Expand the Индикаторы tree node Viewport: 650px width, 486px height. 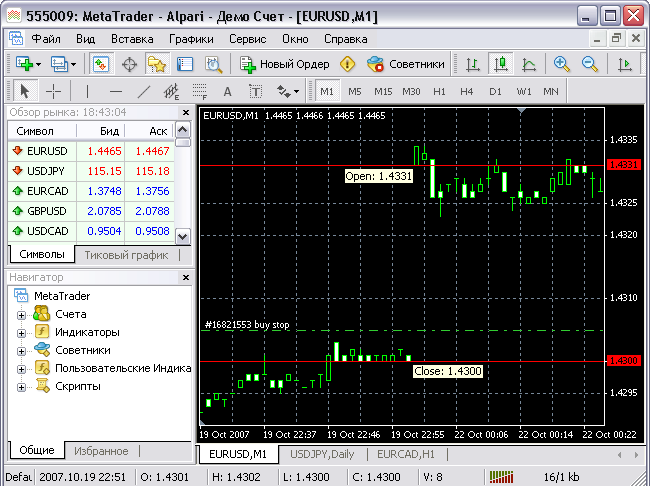pyautogui.click(x=21, y=332)
